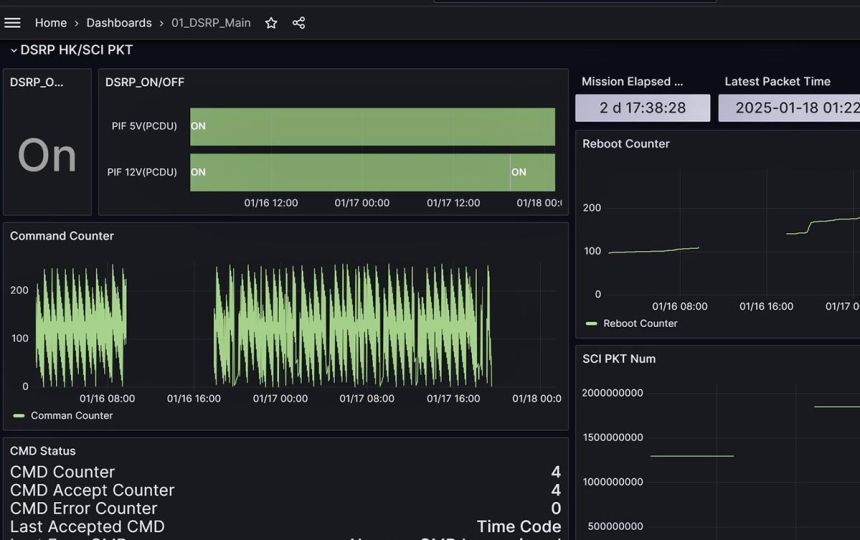
Task: Go to Home in the breadcrumb
Action: click(x=51, y=23)
